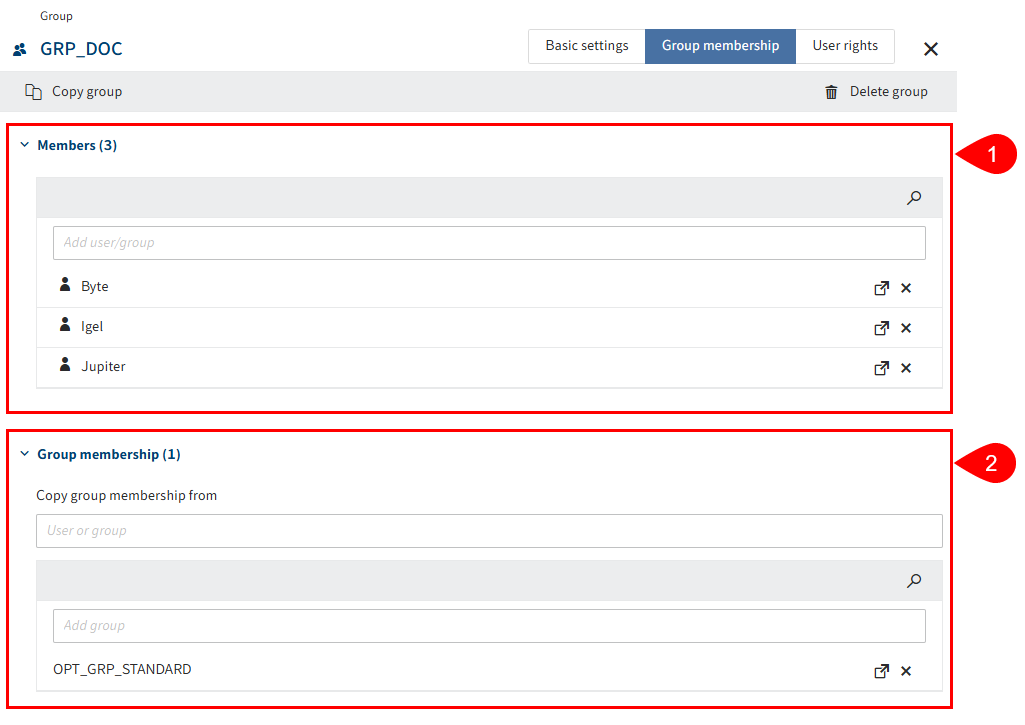The image size is (1025, 725).
Task: Click the user icon next to Byte
Action: coord(65,285)
